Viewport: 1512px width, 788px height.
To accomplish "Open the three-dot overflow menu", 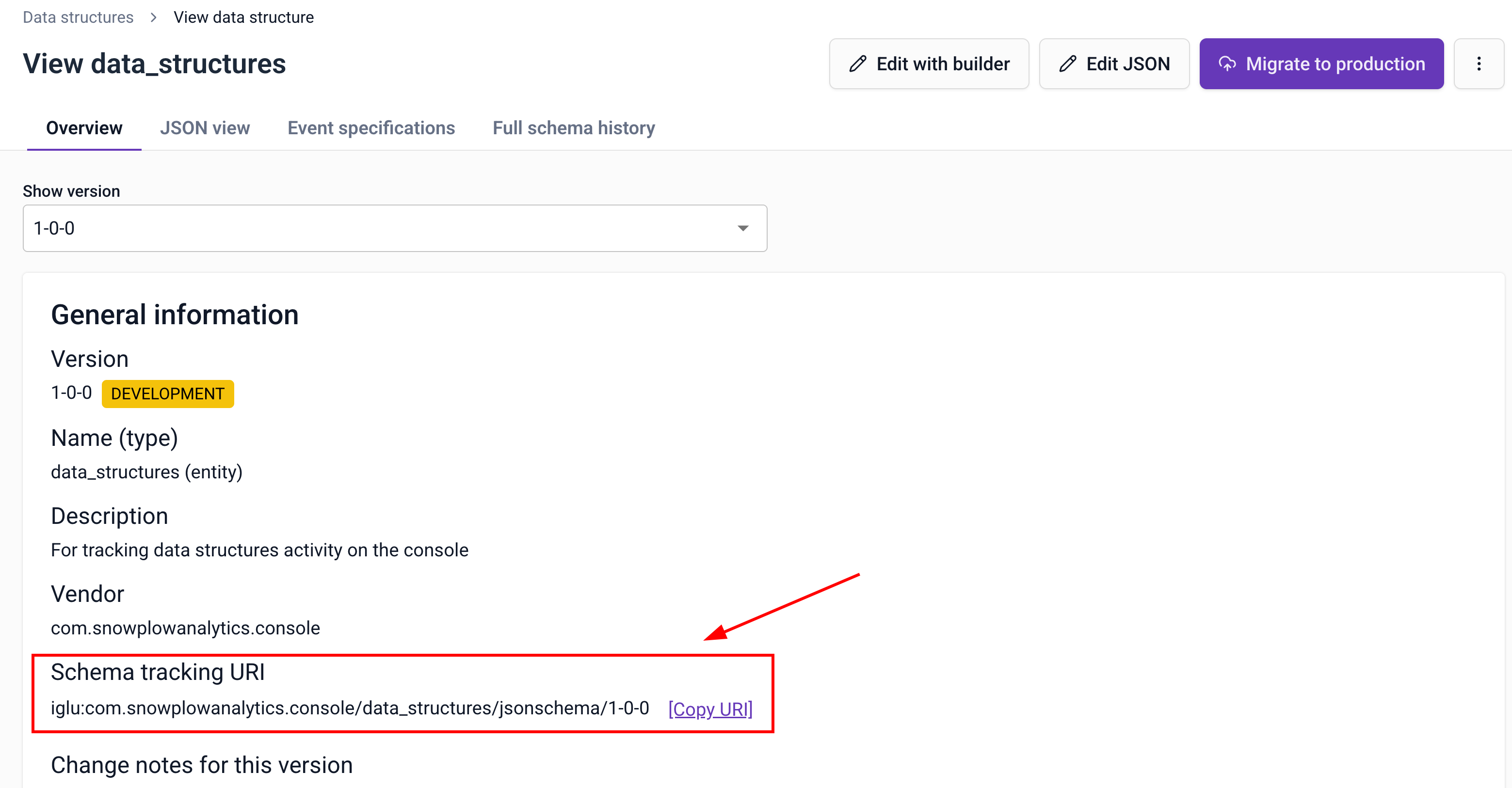I will point(1479,63).
